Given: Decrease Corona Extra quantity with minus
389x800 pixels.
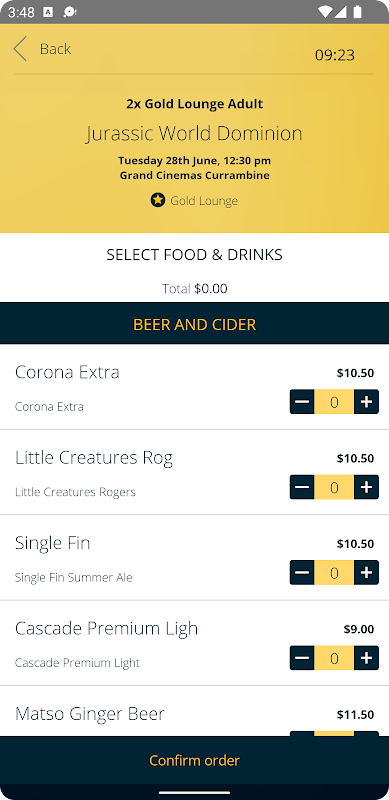Looking at the screenshot, I should pyautogui.click(x=302, y=402).
